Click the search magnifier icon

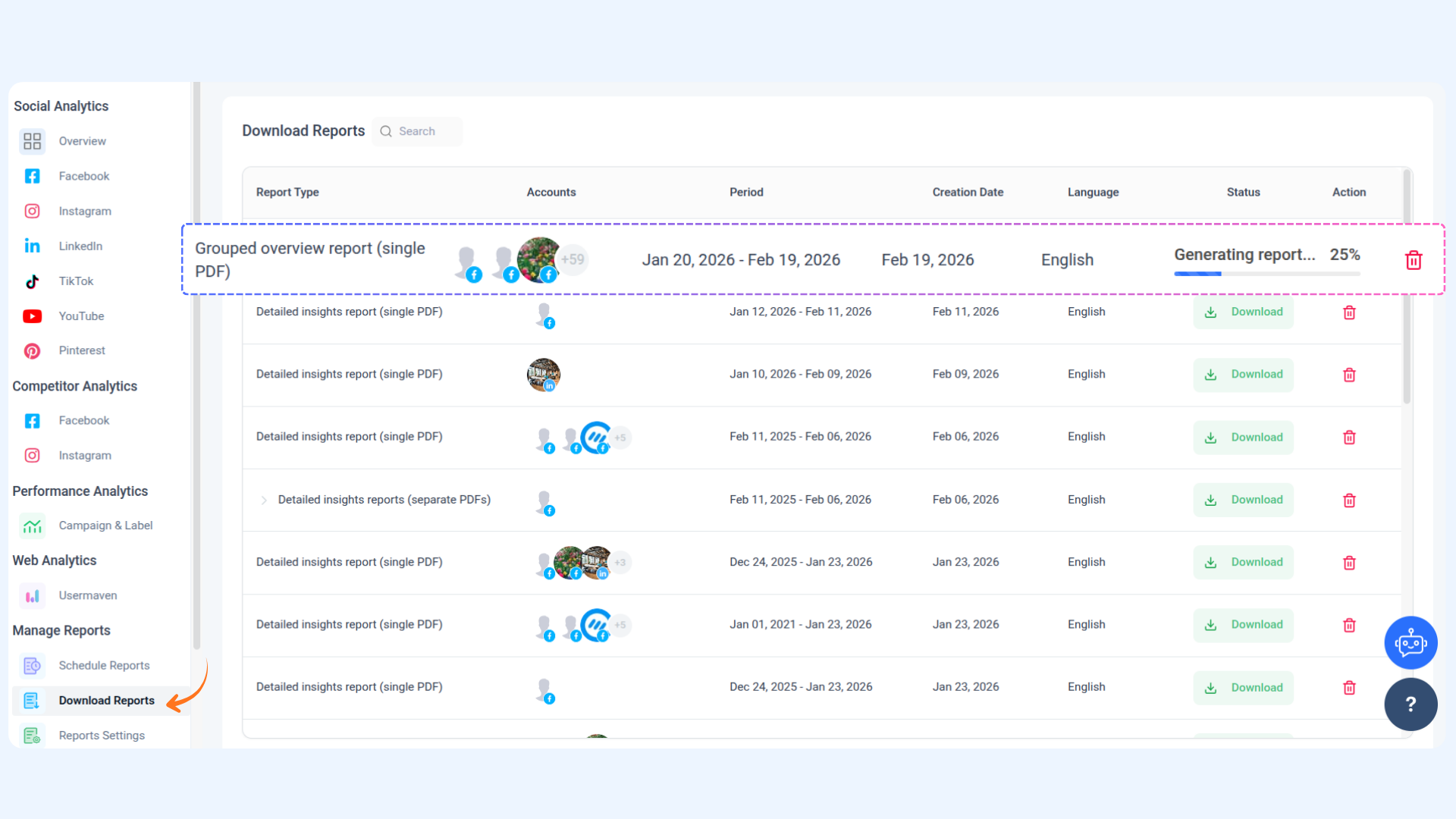[386, 131]
